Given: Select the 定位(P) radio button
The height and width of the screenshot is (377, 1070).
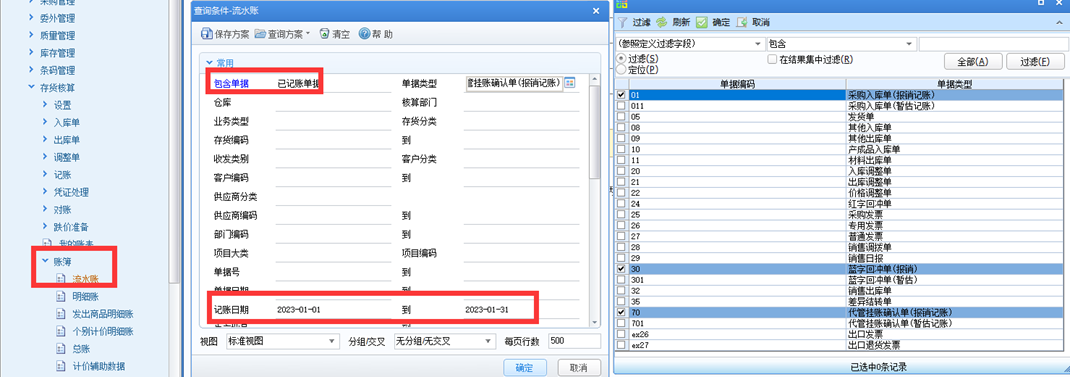Looking at the screenshot, I should click(x=621, y=70).
